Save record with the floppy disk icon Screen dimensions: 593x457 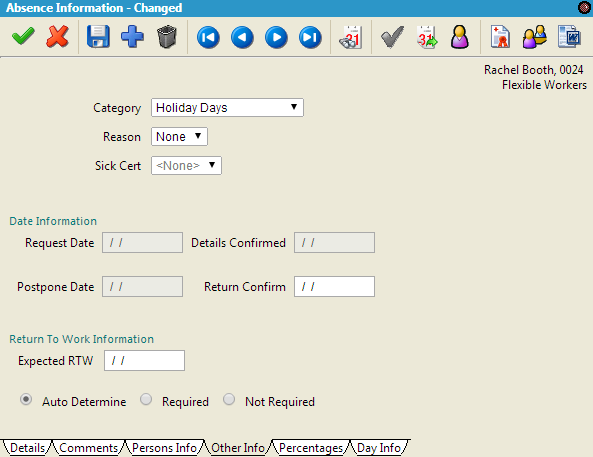point(98,37)
